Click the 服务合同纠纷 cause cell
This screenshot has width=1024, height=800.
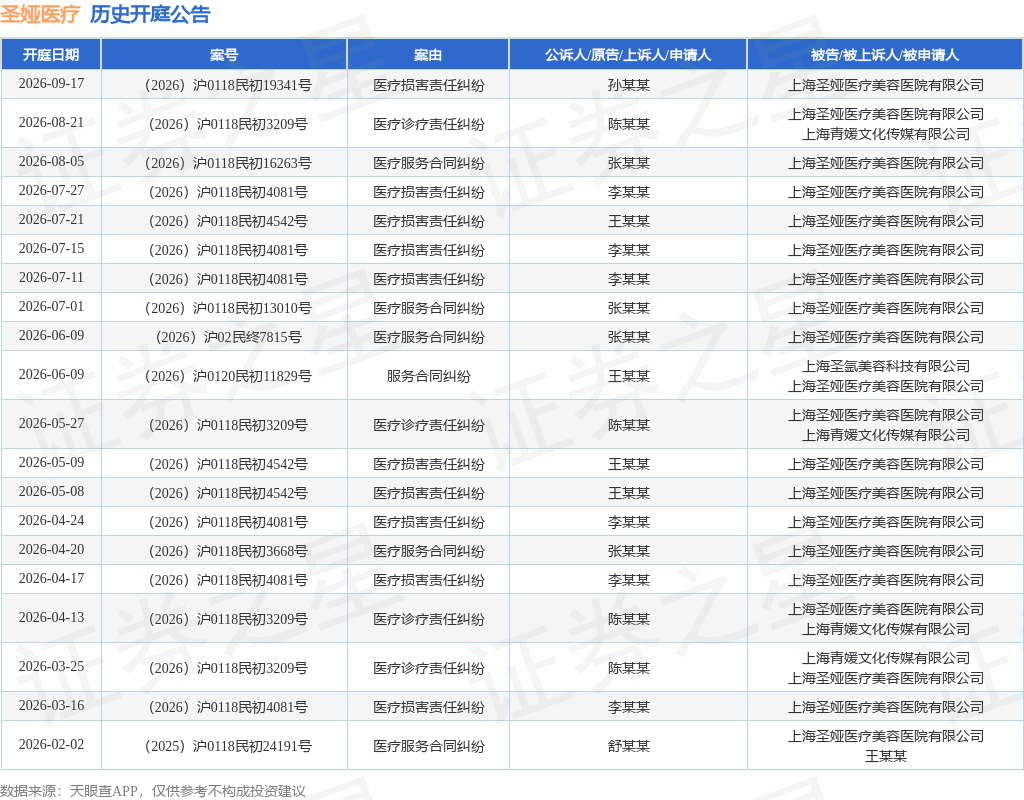pyautogui.click(x=428, y=376)
